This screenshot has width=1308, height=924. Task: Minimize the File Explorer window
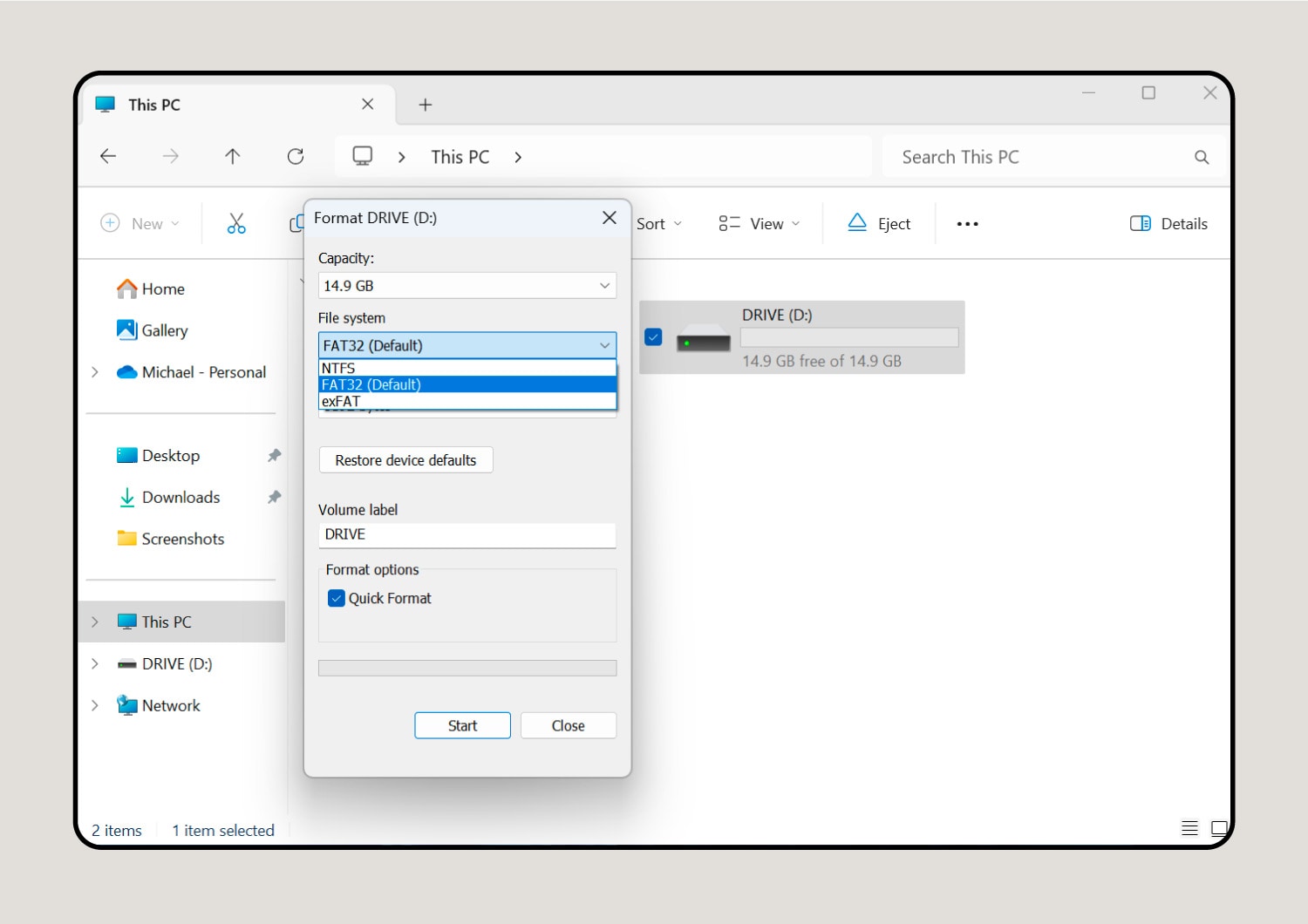tap(1088, 92)
